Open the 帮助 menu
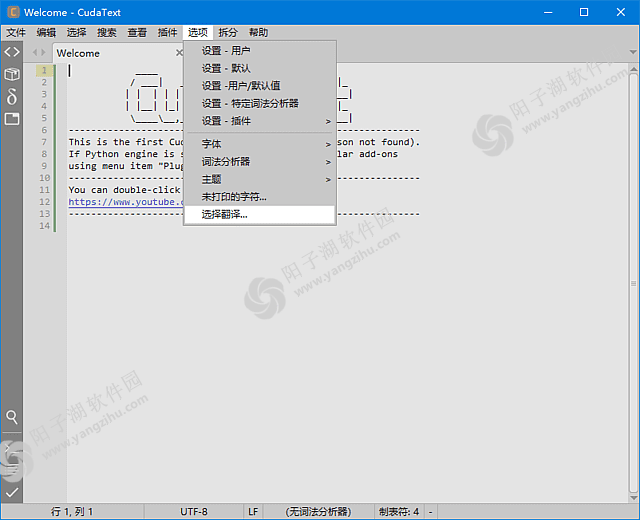This screenshot has width=640, height=520. pyautogui.click(x=258, y=32)
